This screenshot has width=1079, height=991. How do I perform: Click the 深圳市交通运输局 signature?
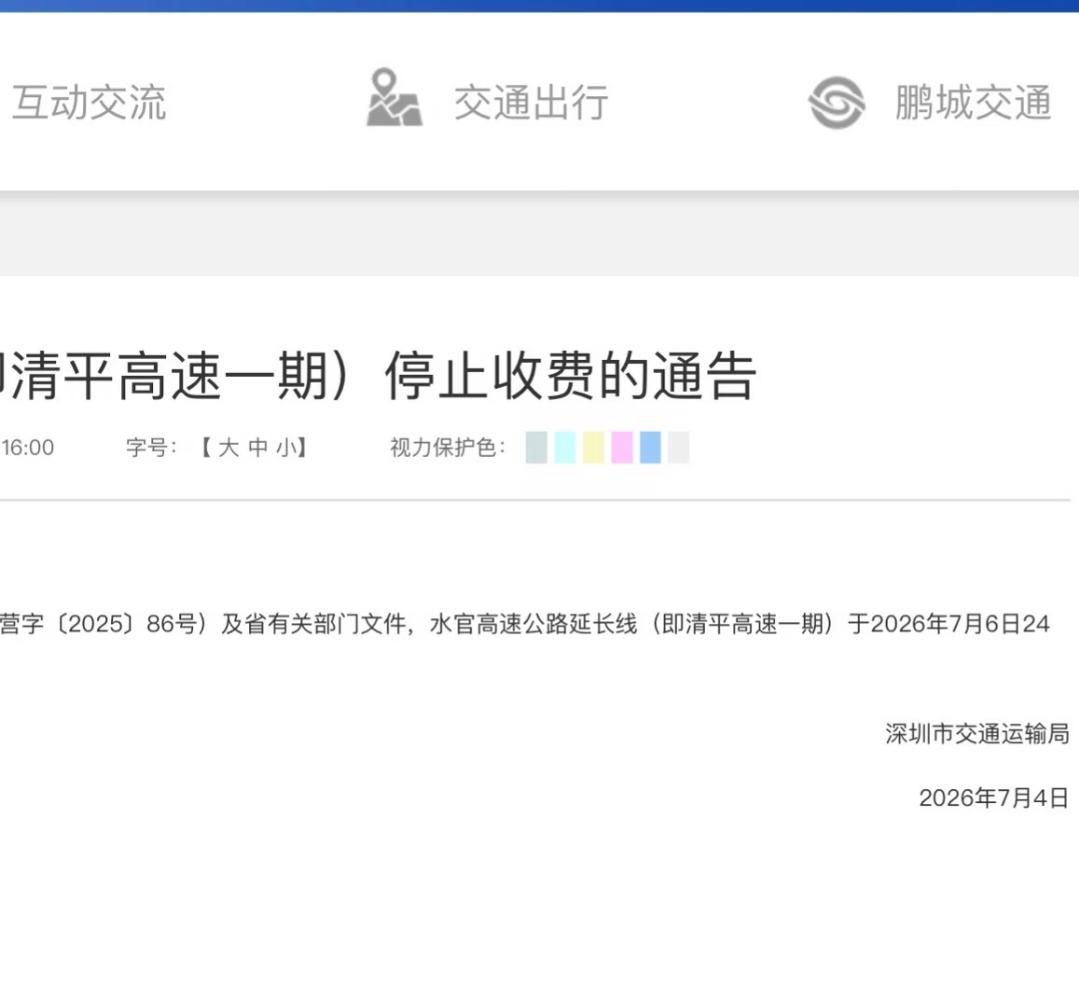point(977,734)
